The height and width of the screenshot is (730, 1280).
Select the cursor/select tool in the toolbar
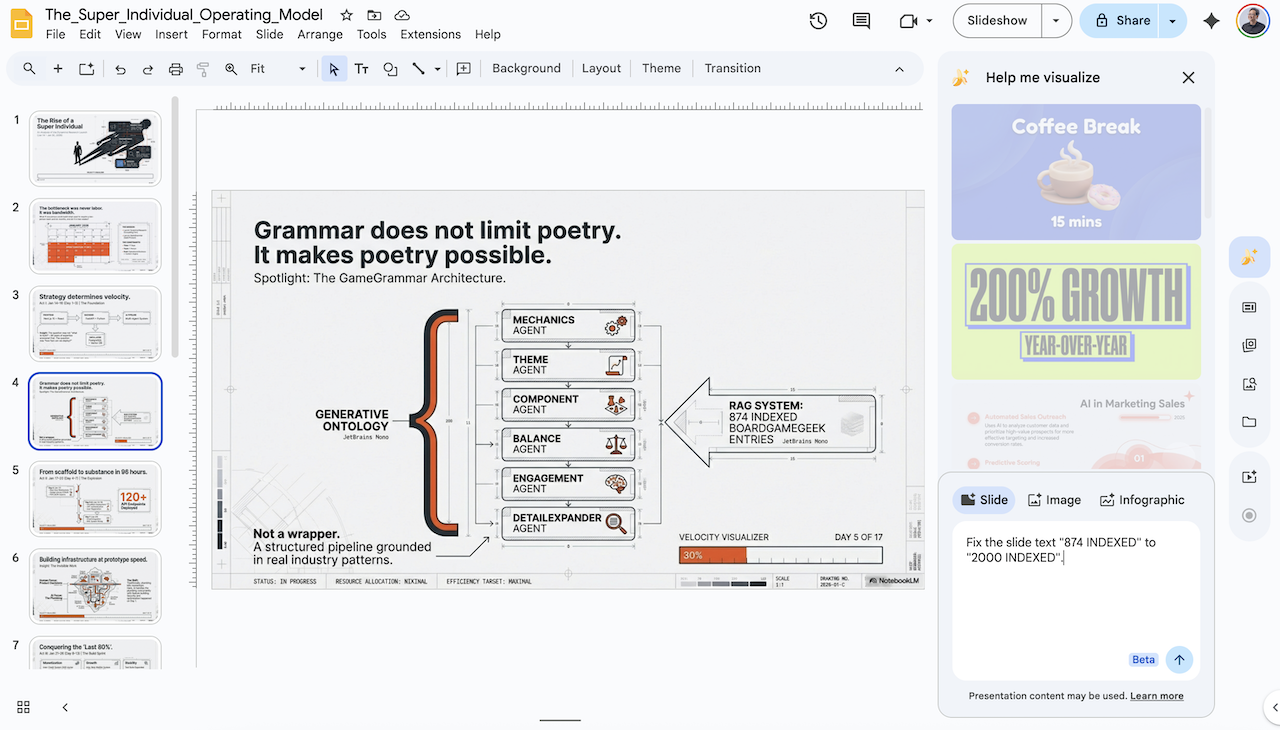point(334,68)
